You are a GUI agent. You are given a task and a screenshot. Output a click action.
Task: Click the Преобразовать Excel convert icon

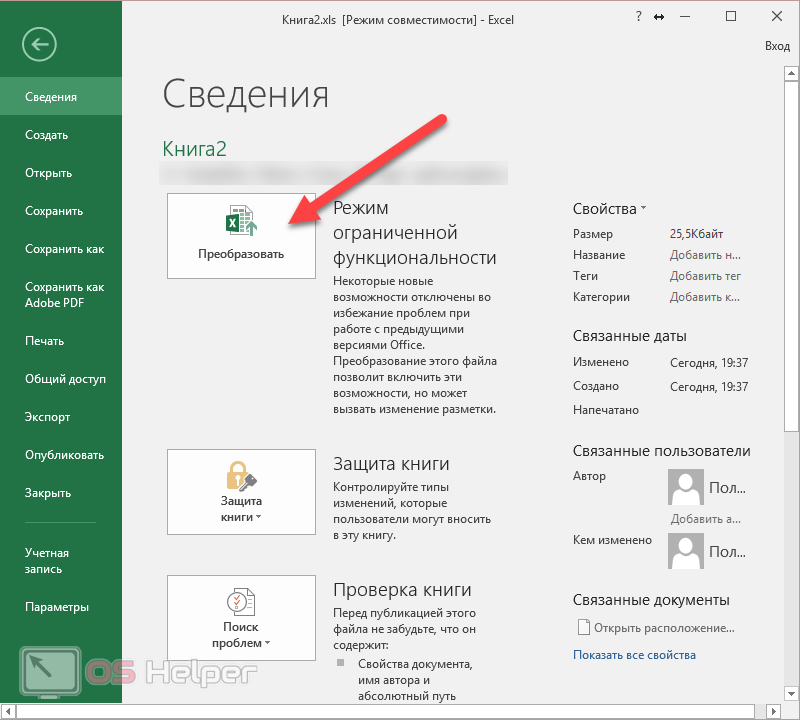pyautogui.click(x=241, y=220)
